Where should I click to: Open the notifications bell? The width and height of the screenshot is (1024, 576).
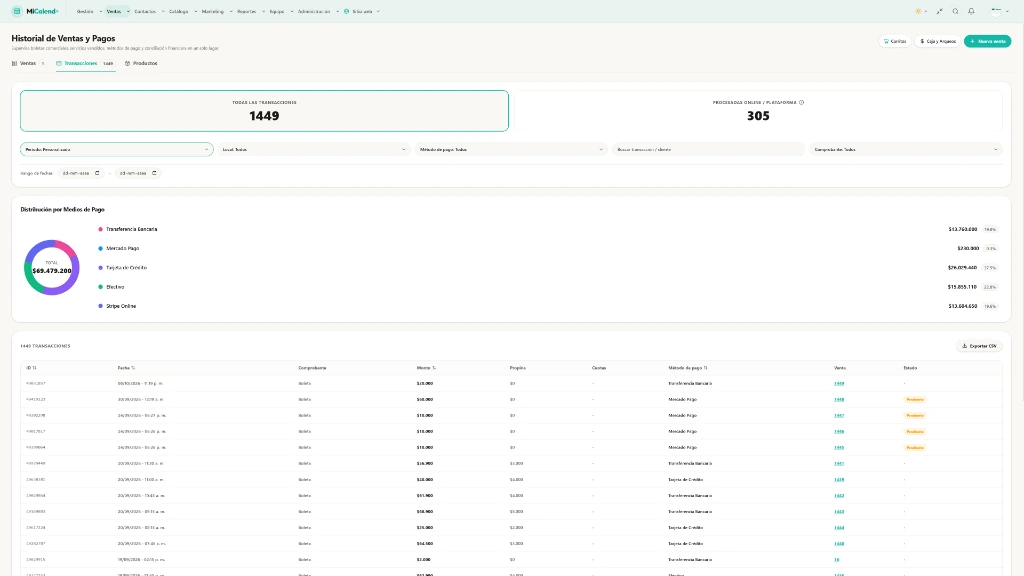(x=971, y=11)
